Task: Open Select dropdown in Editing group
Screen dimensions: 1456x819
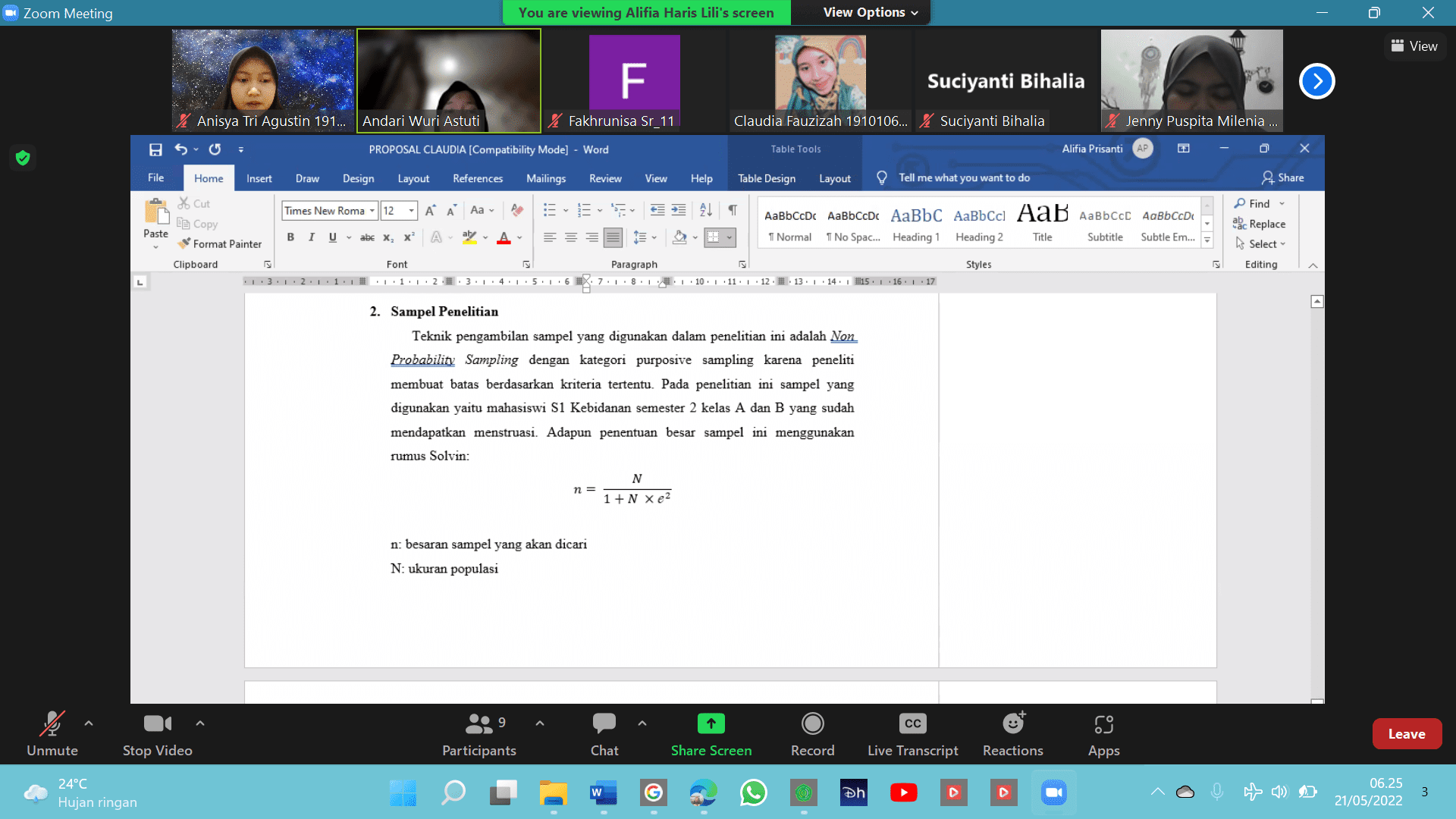Action: tap(1260, 243)
